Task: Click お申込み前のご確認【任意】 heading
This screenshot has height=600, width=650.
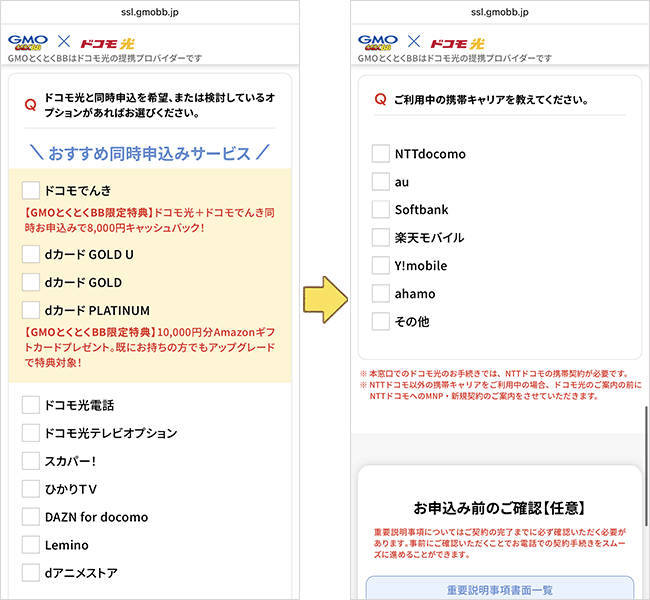Action: [x=500, y=508]
